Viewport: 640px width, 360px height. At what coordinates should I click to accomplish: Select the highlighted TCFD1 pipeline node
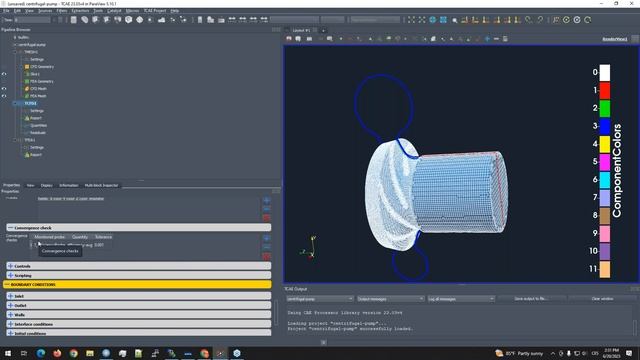pyautogui.click(x=31, y=104)
